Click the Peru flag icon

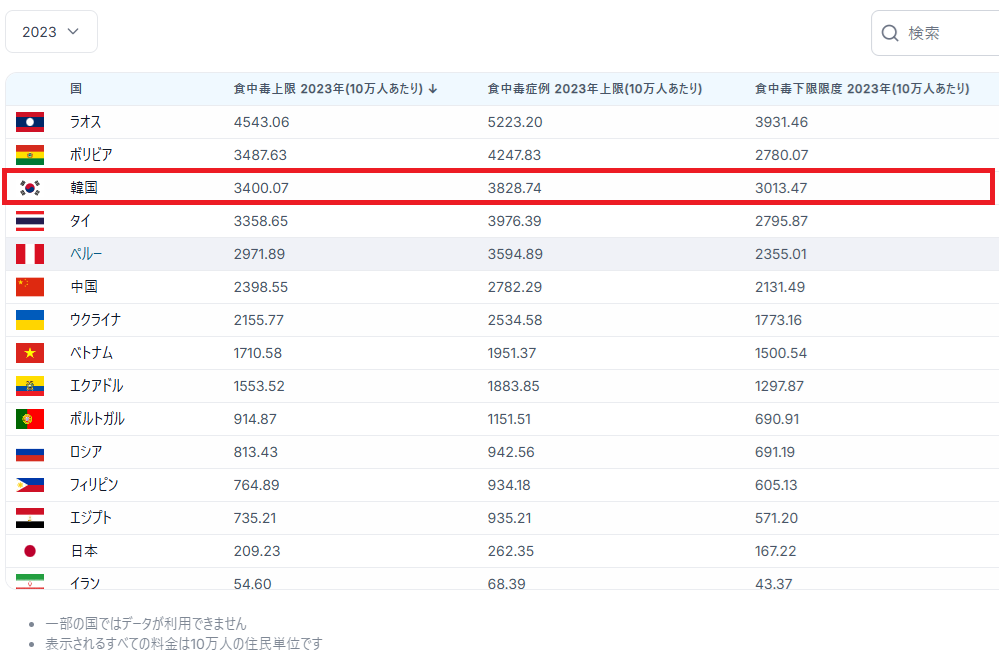click(30, 254)
